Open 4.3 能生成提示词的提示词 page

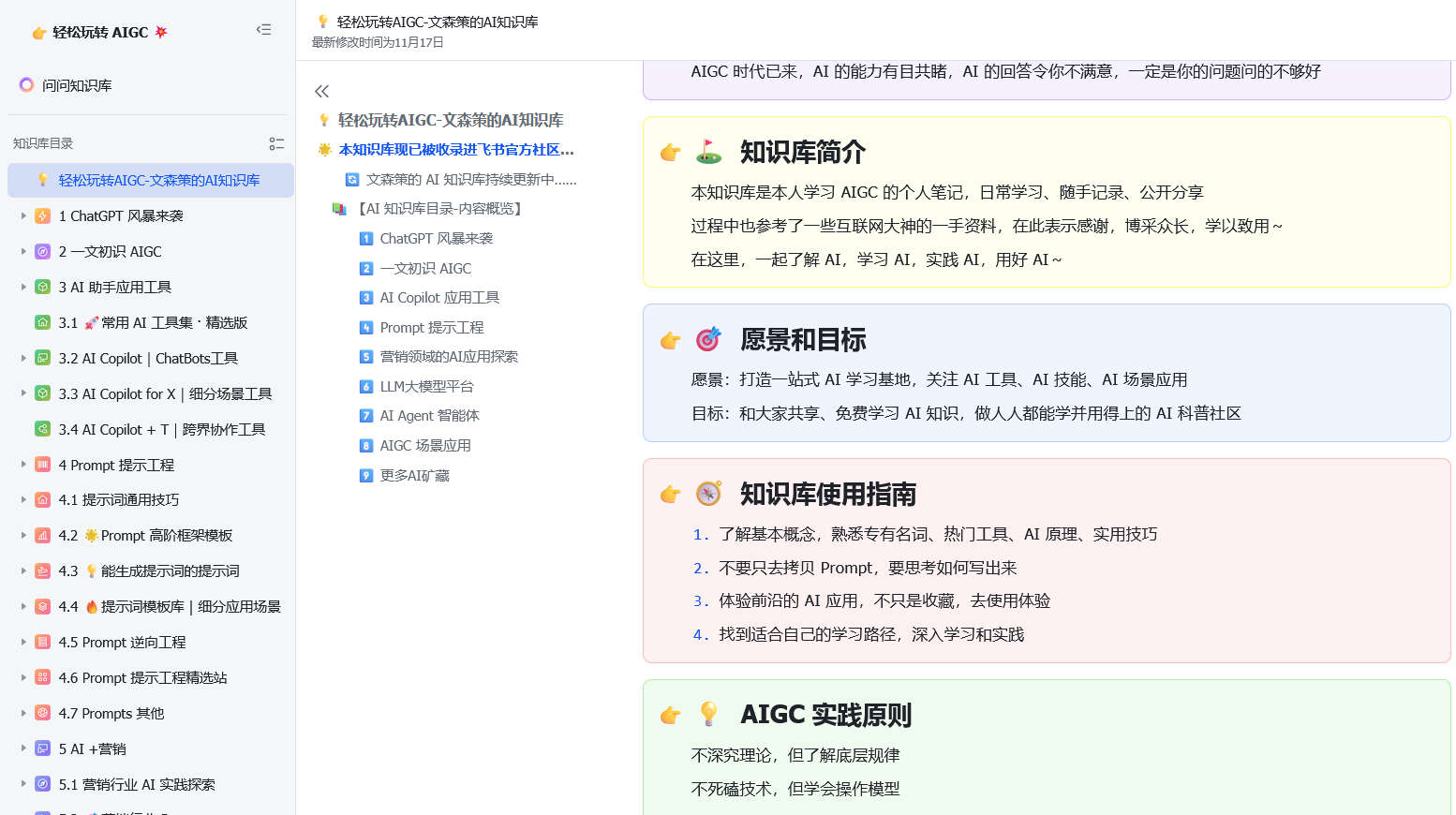point(149,570)
